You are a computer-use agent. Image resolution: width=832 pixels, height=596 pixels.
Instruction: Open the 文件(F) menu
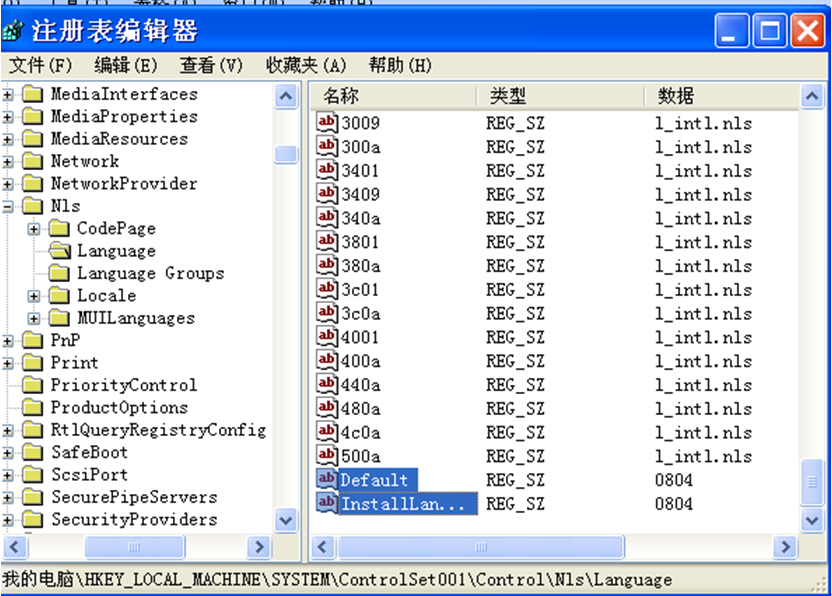click(x=40, y=65)
